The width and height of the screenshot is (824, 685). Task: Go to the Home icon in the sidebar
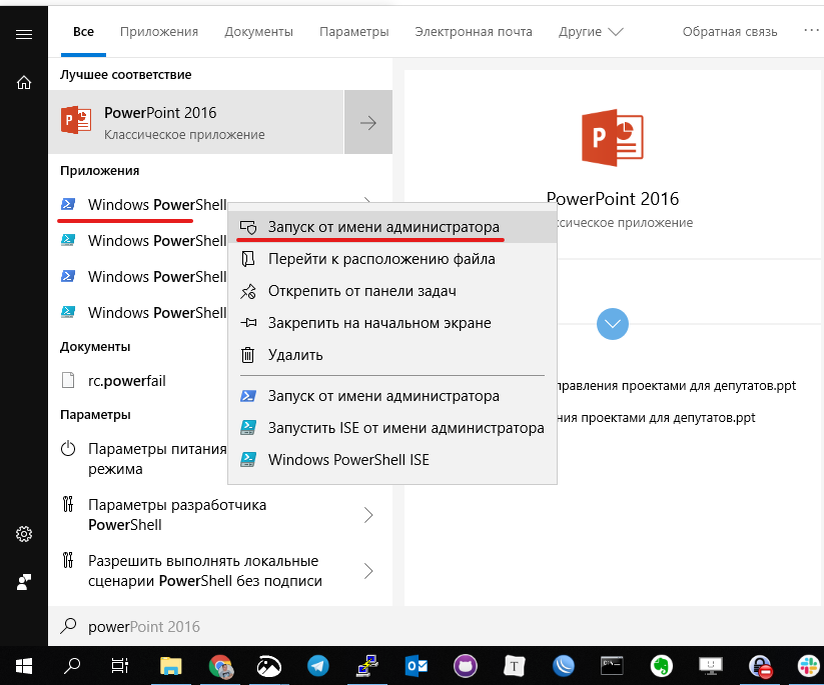coord(24,83)
